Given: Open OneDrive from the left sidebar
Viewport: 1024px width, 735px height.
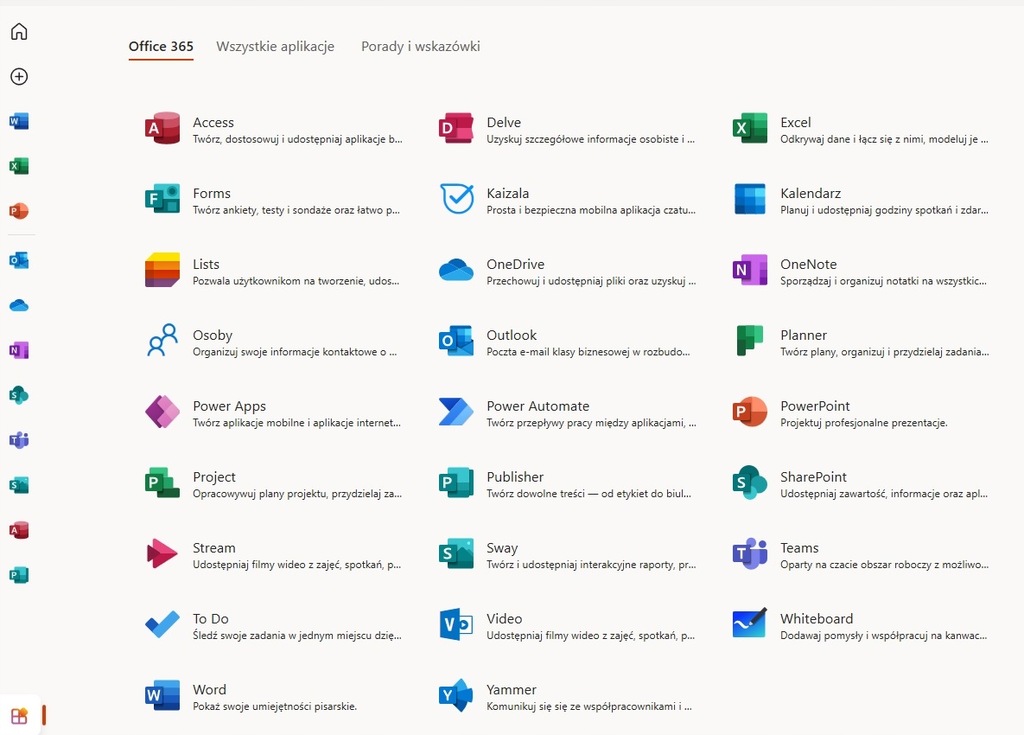Looking at the screenshot, I should 19,305.
